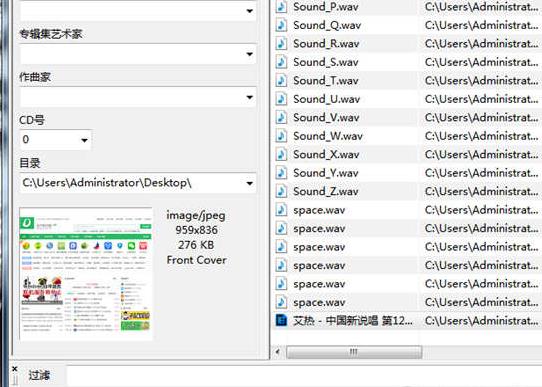Image resolution: width=542 pixels, height=387 pixels.
Task: Click the file icon for Sound_W.wav
Action: pyautogui.click(x=281, y=136)
